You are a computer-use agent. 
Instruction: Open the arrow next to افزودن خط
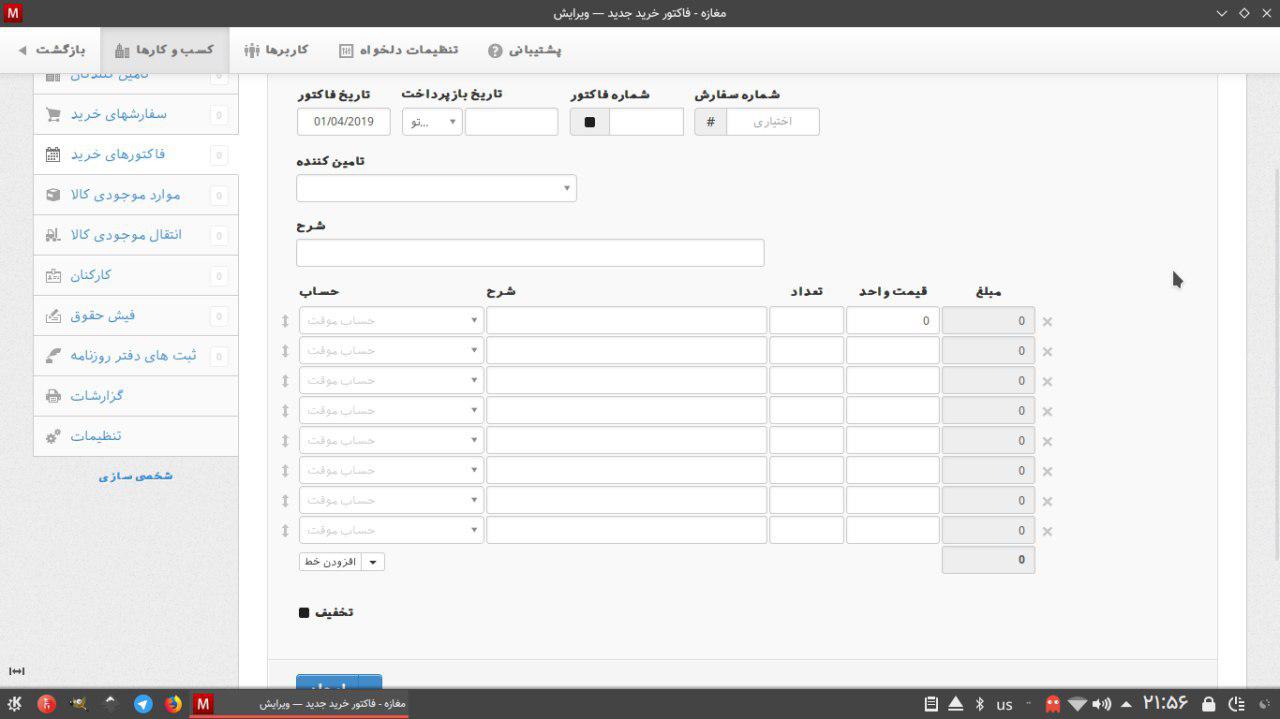(373, 562)
